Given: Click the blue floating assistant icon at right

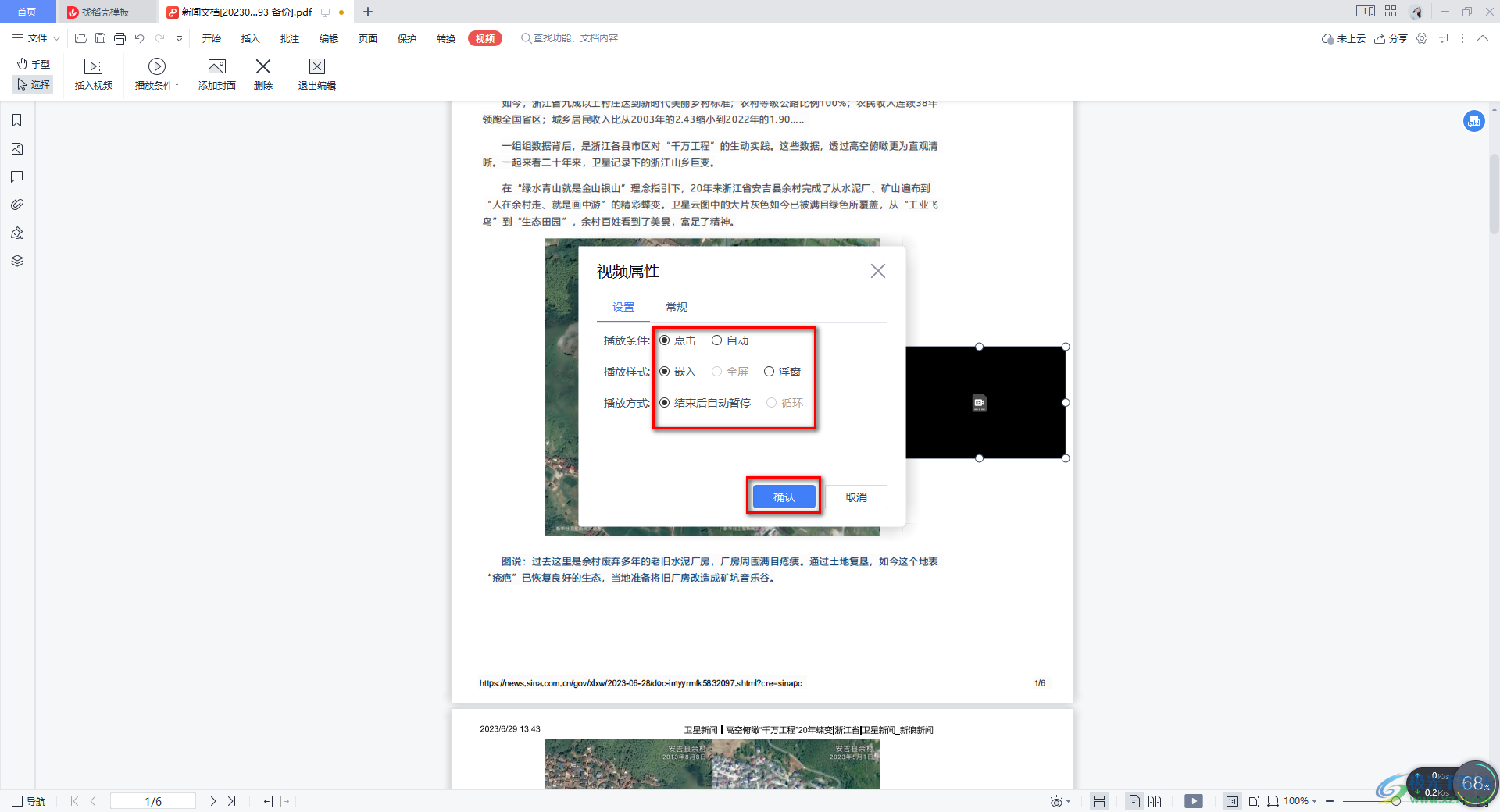Looking at the screenshot, I should coord(1474,121).
